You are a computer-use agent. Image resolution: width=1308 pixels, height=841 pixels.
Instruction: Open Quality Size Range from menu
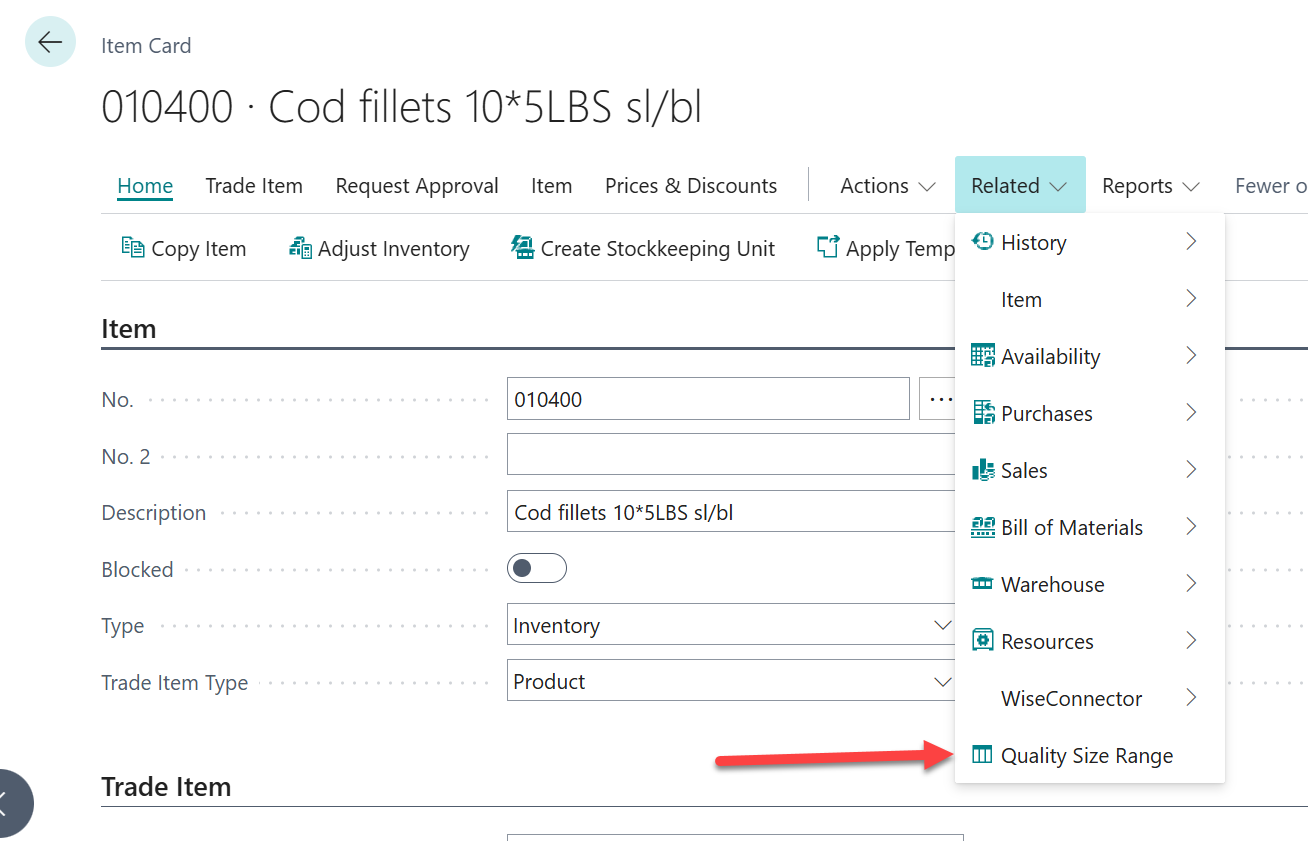pyautogui.click(x=1086, y=756)
